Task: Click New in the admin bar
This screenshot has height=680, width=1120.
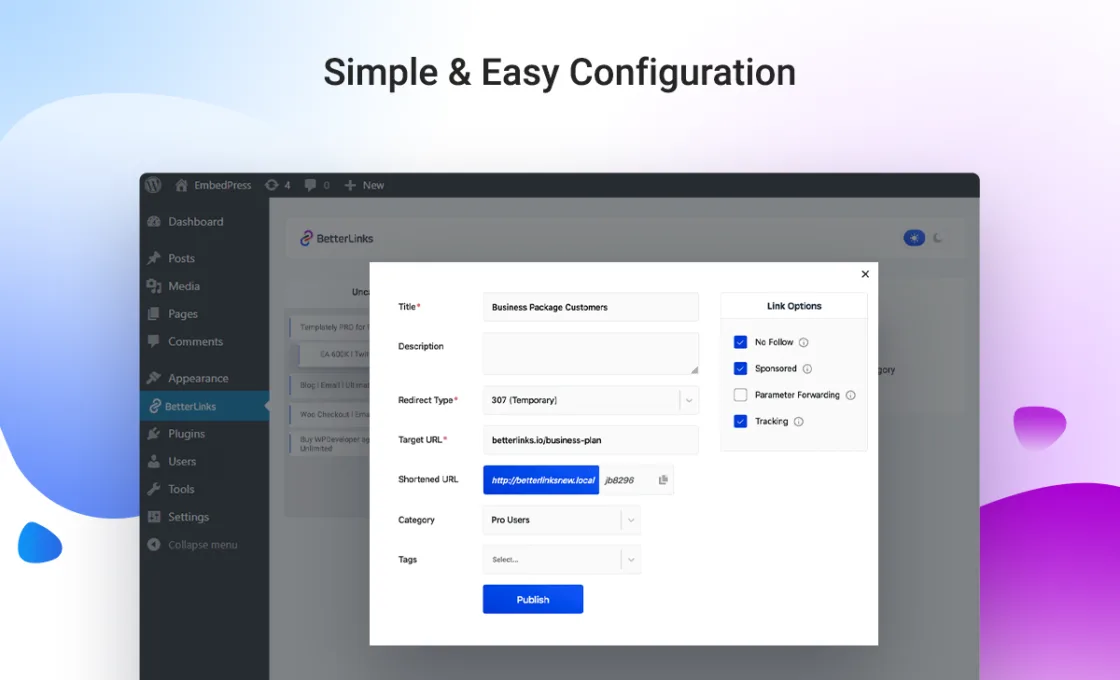Action: point(373,185)
